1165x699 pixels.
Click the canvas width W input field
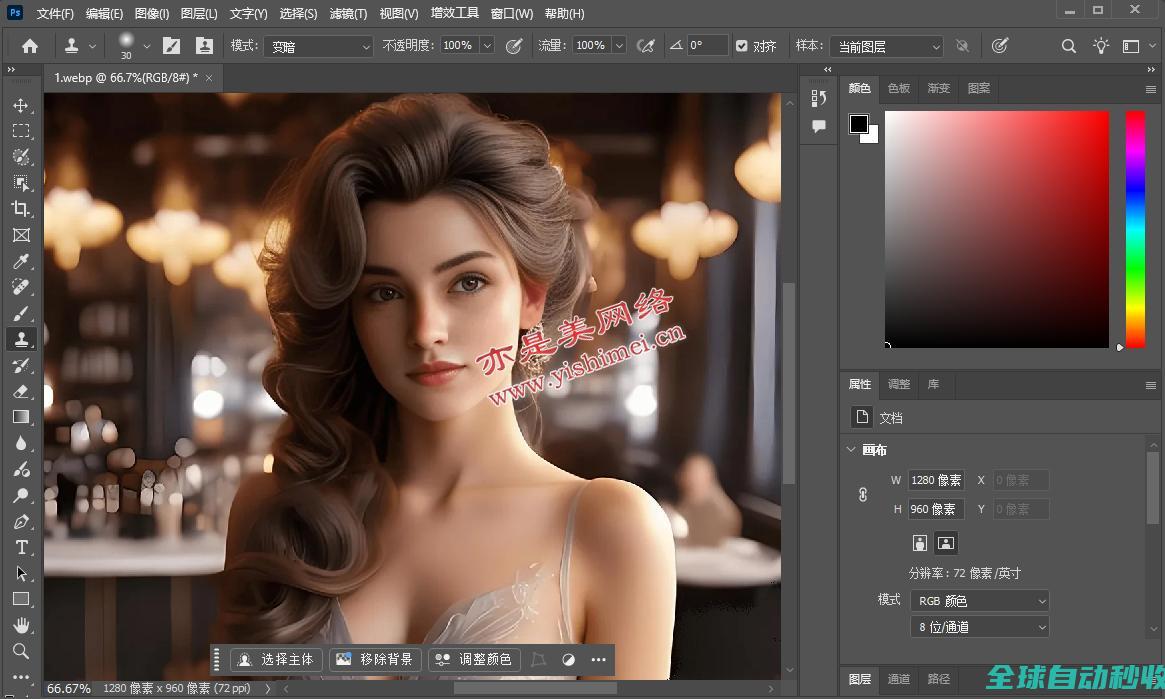coord(936,481)
